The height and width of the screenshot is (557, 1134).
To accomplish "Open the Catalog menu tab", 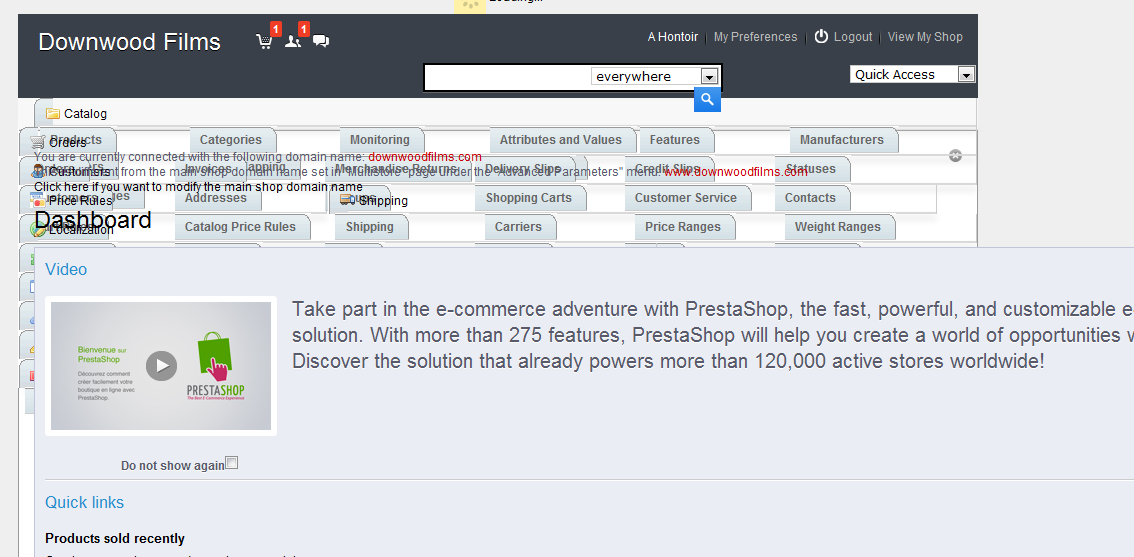I will click(x=85, y=114).
